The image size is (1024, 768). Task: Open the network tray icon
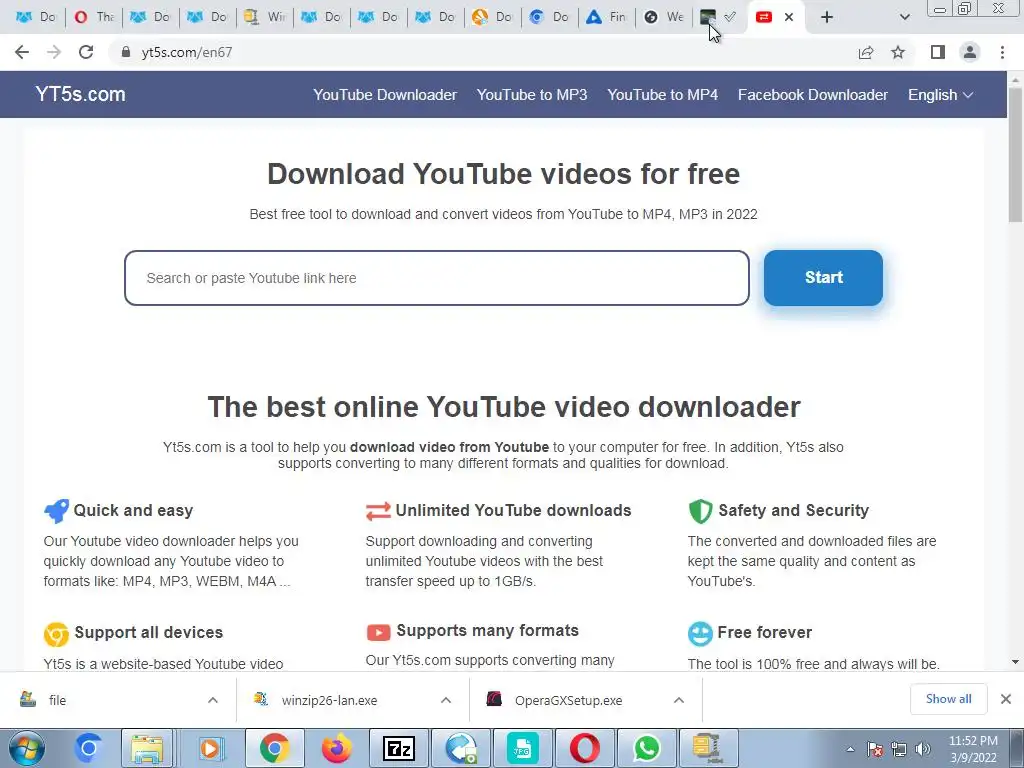(899, 749)
